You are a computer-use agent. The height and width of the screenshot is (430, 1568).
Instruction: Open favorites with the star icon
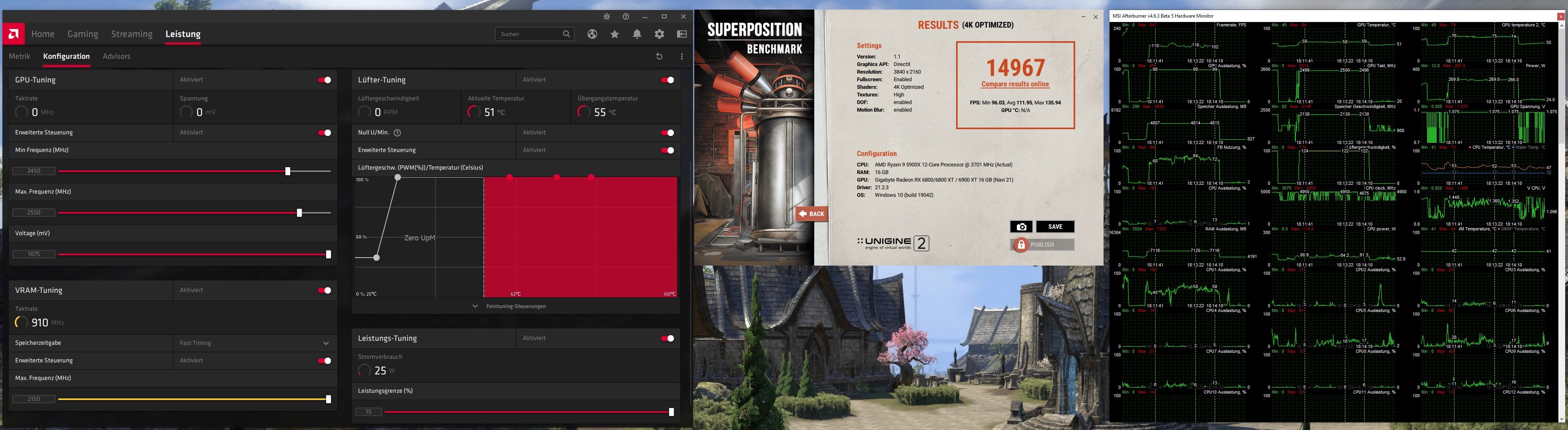pyautogui.click(x=615, y=34)
